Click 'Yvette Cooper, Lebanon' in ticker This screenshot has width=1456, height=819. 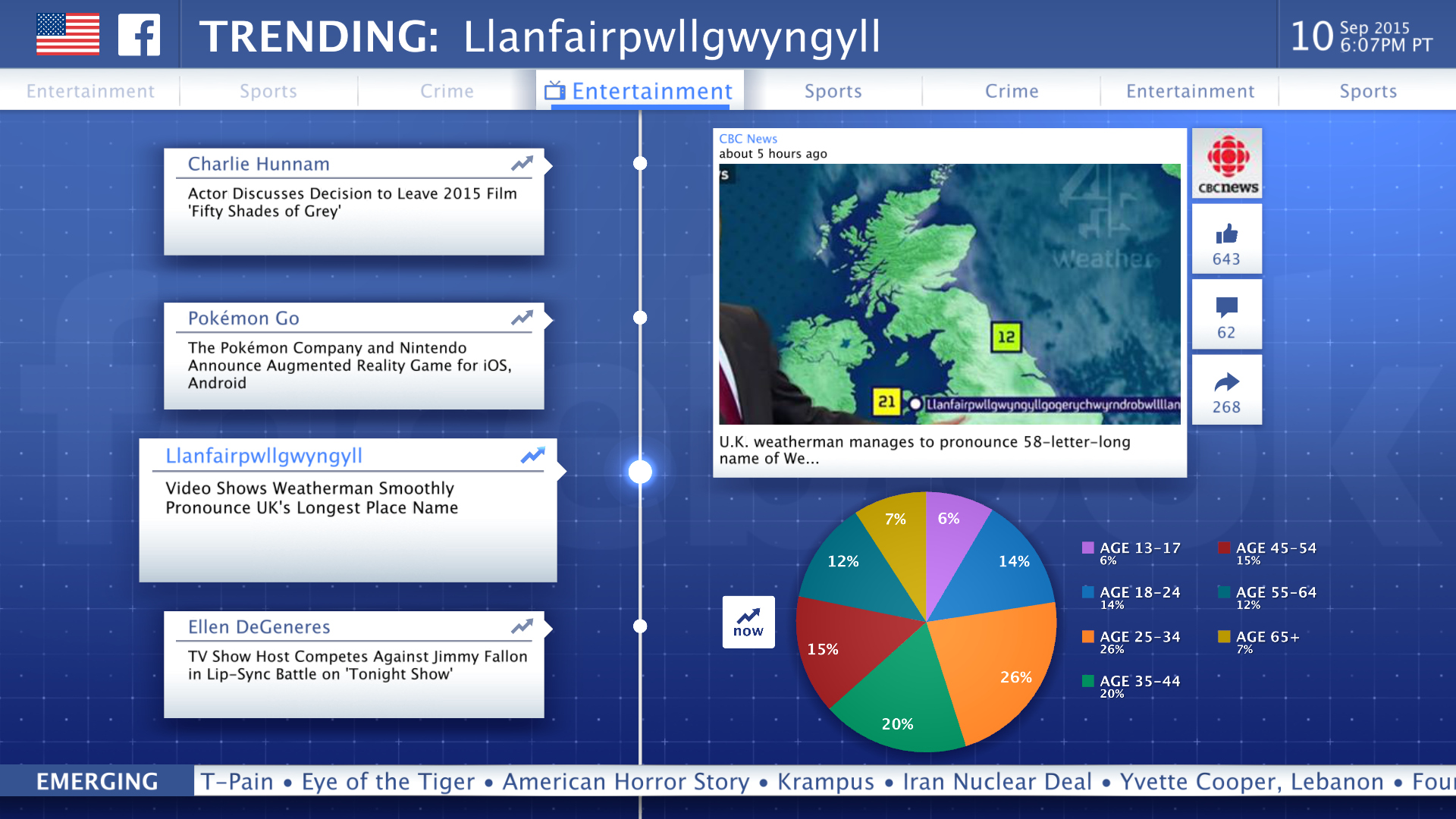pyautogui.click(x=1252, y=781)
